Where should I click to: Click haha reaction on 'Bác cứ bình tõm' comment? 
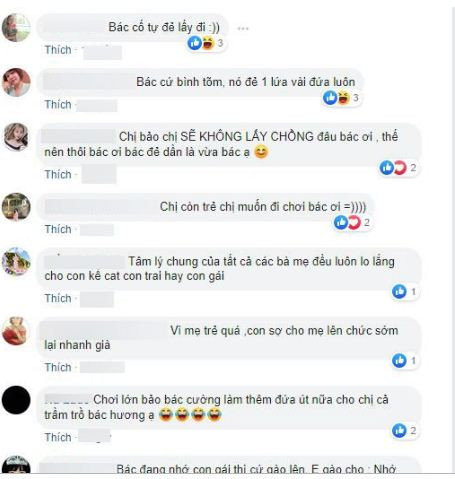click(343, 98)
